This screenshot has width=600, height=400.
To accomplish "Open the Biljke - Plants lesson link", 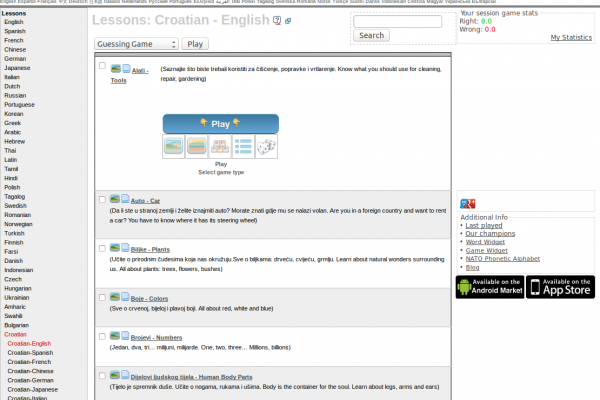I will (150, 250).
